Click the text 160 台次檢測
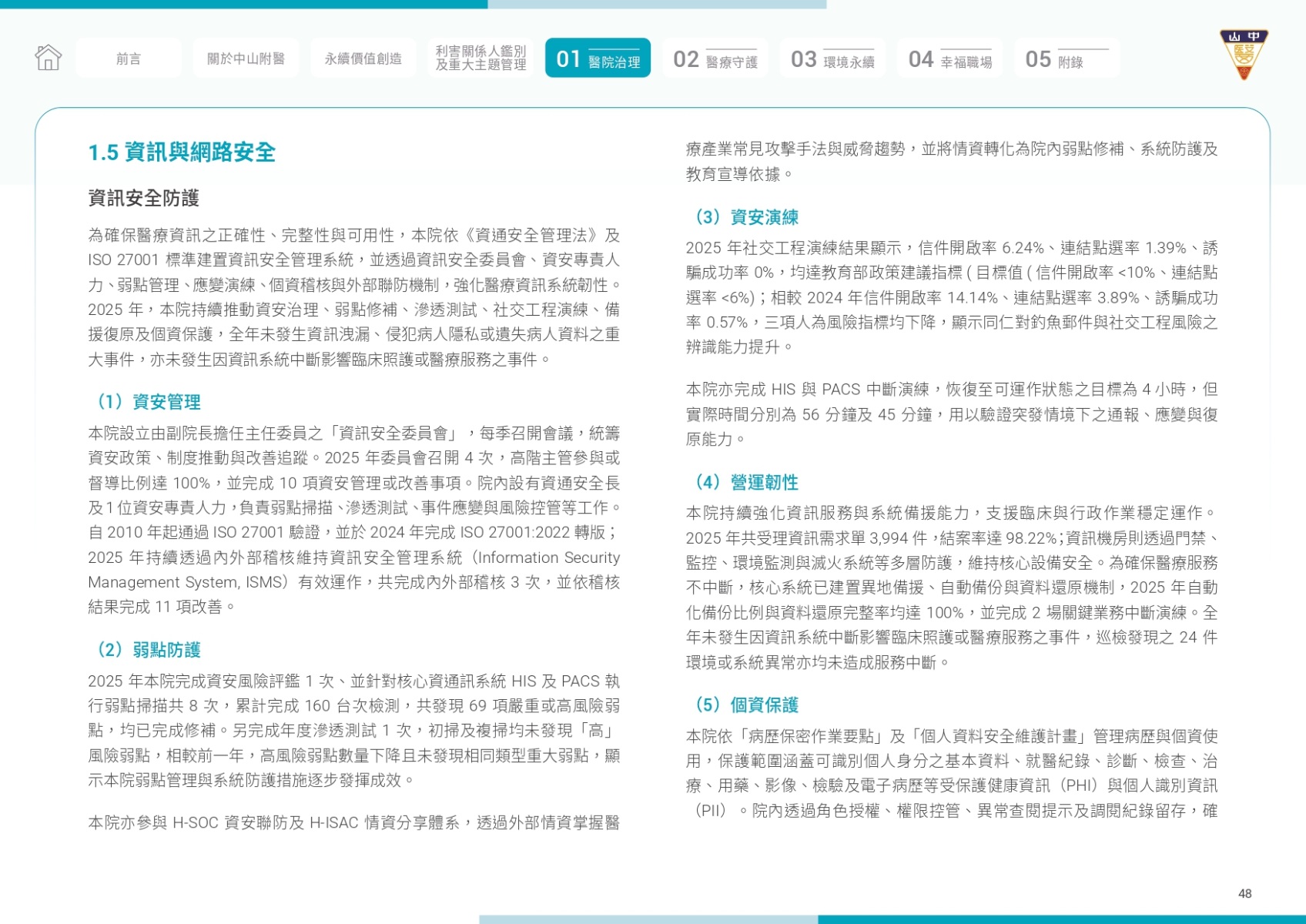Viewport: 1306px width, 924px height. coord(355,706)
